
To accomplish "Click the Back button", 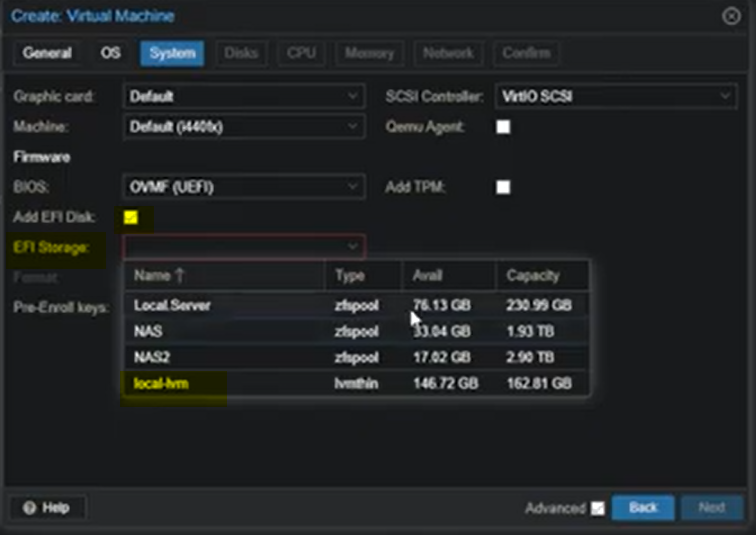I will point(643,508).
